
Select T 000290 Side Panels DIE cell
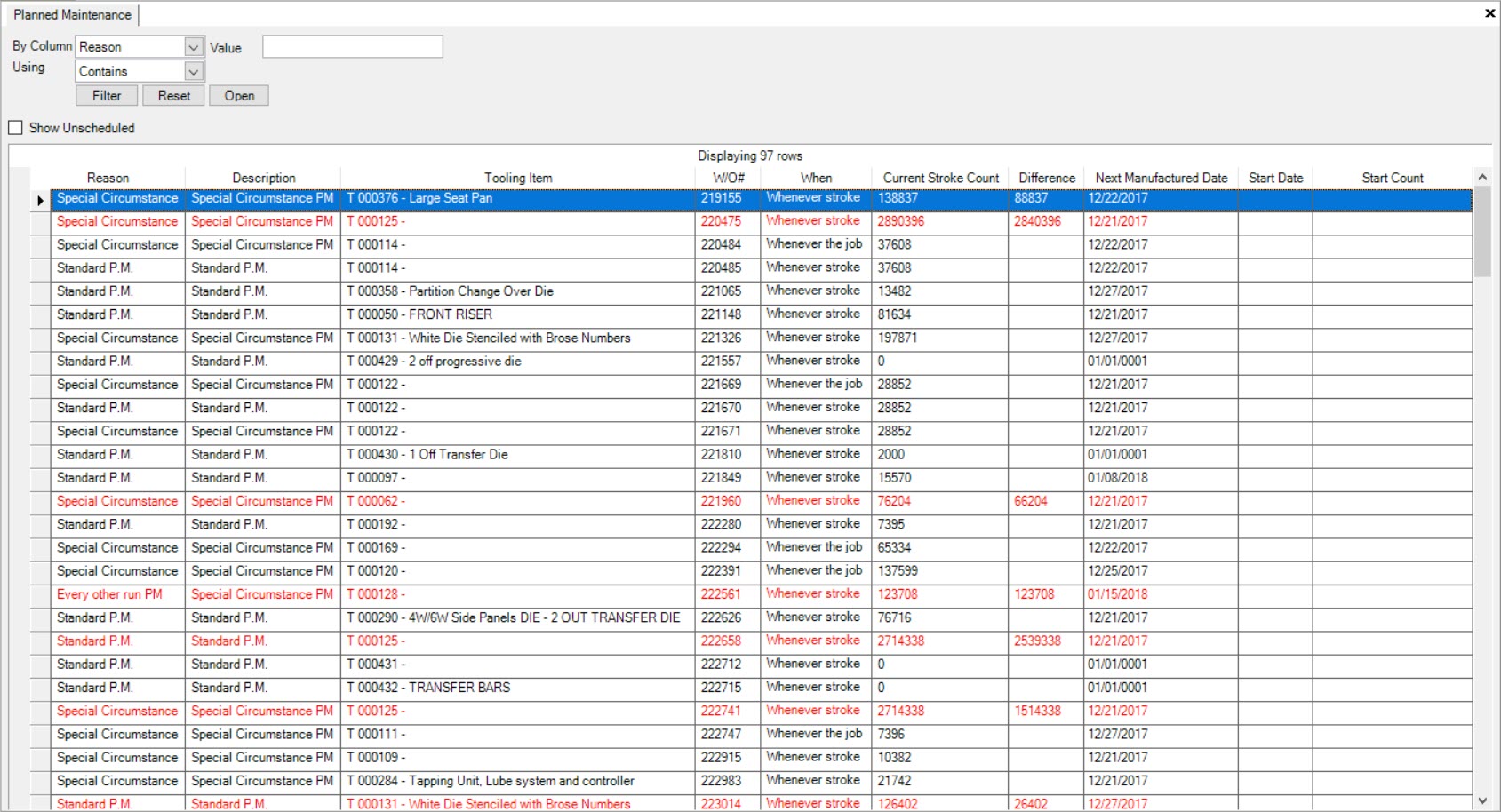coord(518,618)
